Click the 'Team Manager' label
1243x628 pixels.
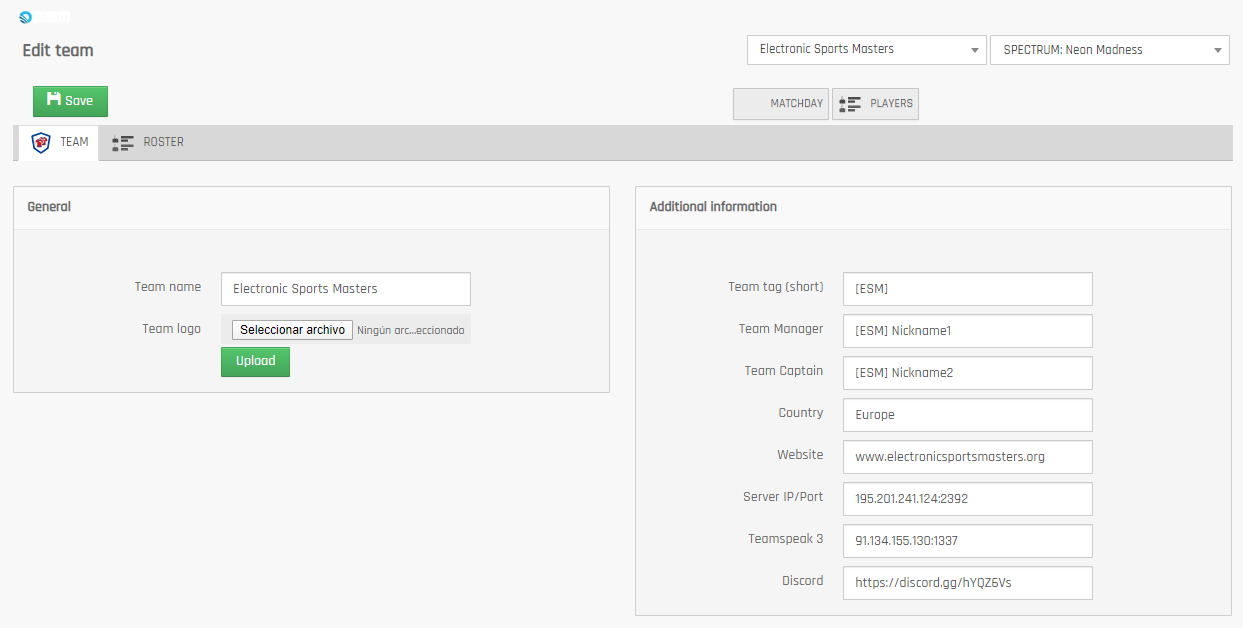coord(781,329)
